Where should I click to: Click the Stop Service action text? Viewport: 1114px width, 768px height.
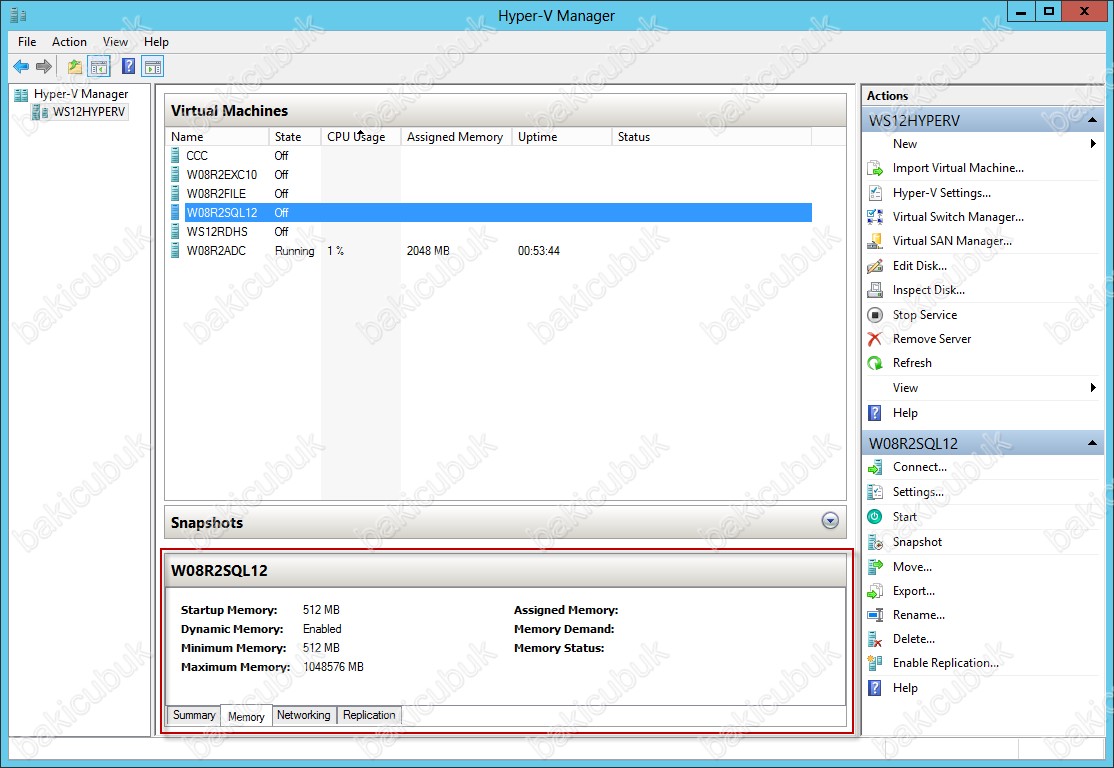(x=924, y=315)
